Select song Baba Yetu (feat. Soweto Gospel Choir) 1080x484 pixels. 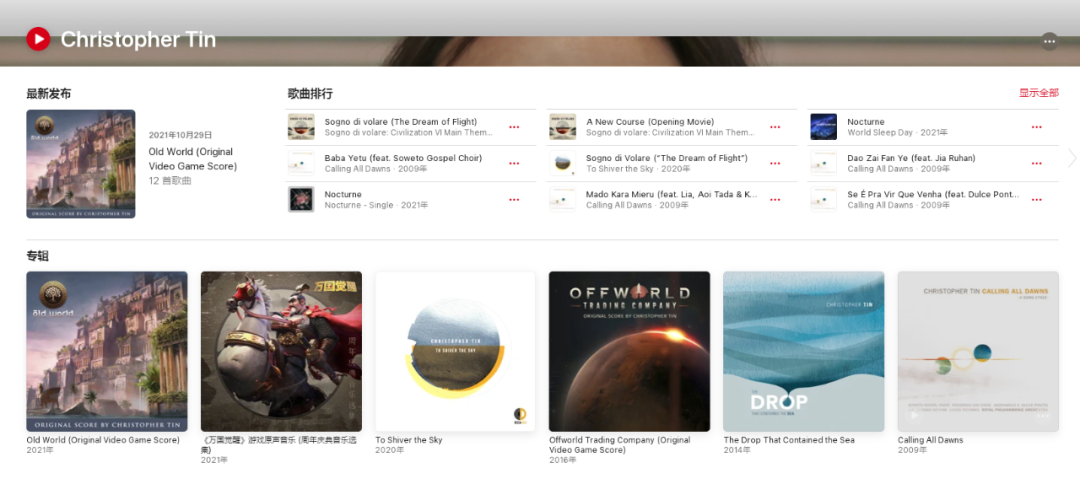pyautogui.click(x=403, y=158)
